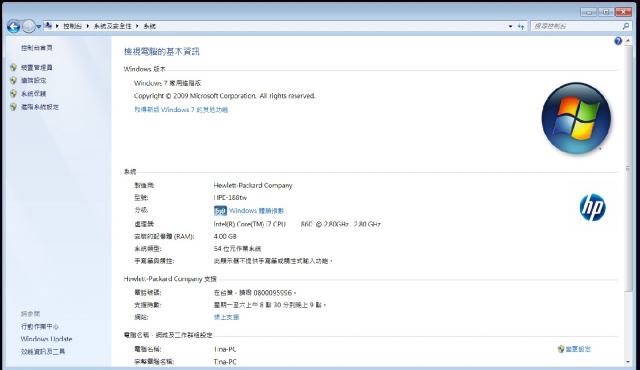Select 控制台 in the address breadcrumb
Viewport: 640px width, 370px height.
click(x=72, y=26)
